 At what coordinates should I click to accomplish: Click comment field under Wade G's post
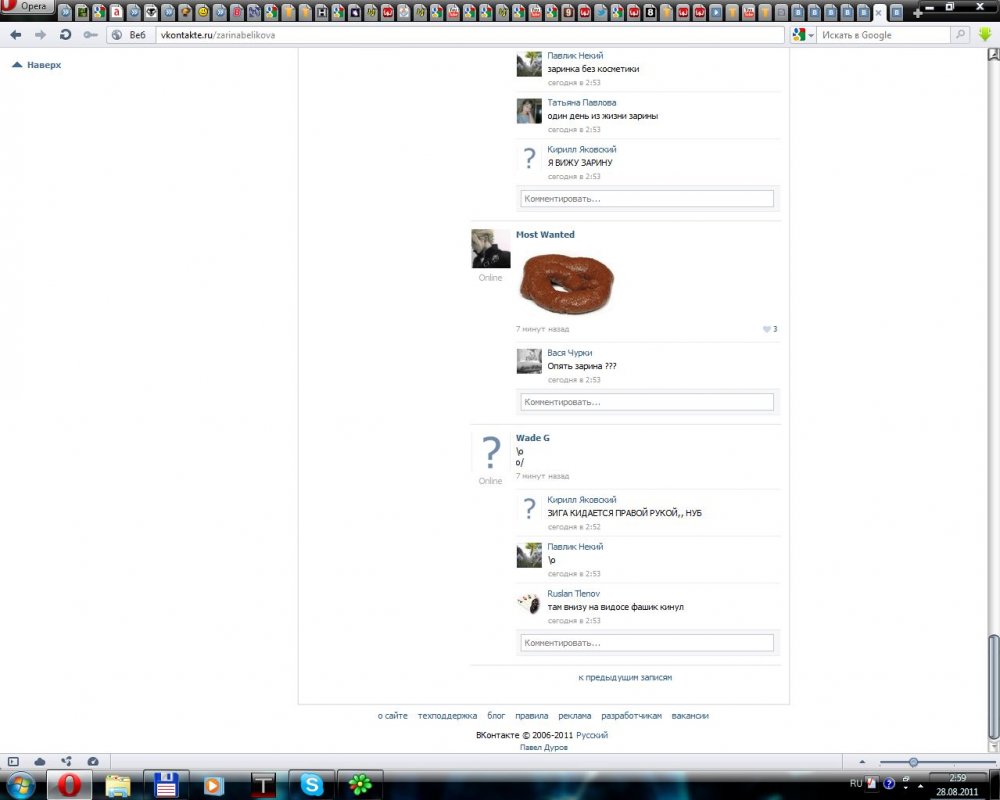click(x=647, y=642)
